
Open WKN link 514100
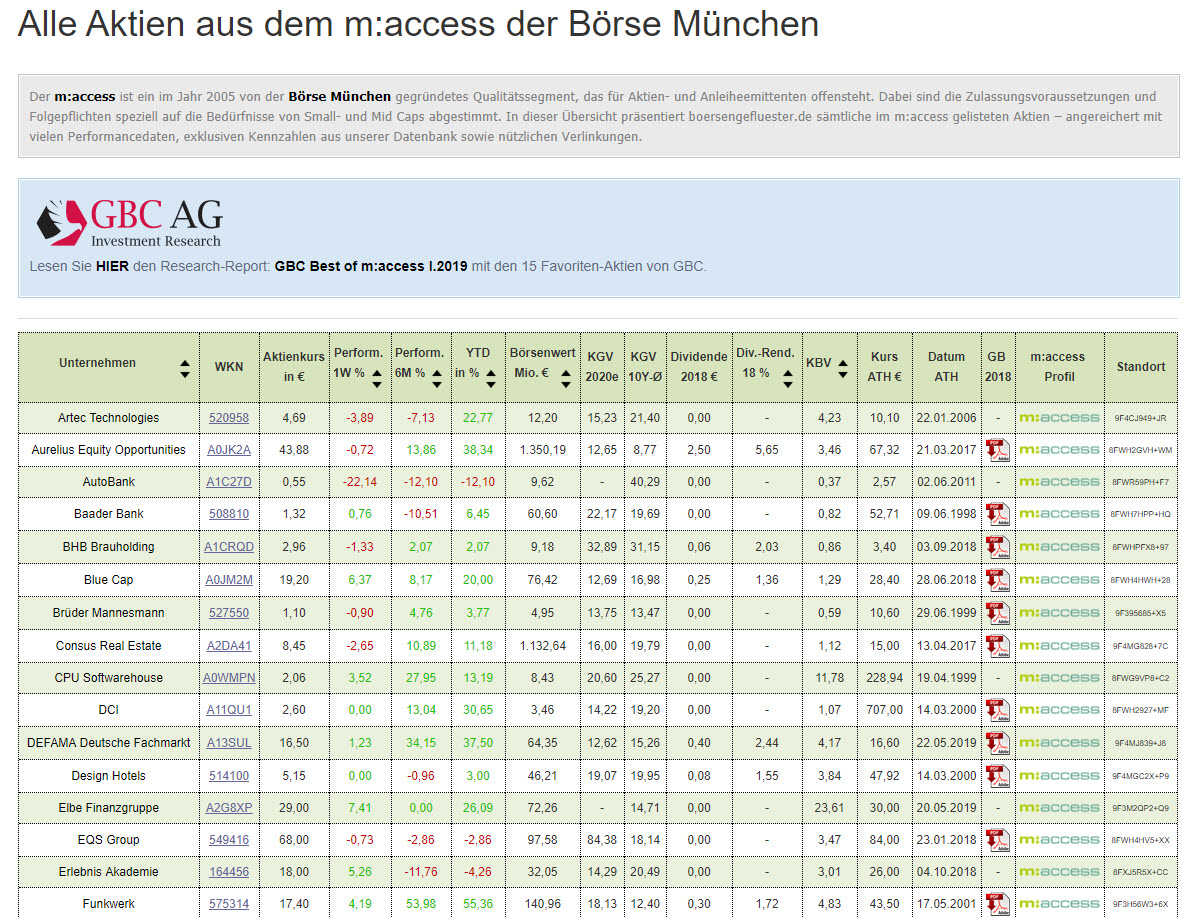click(229, 776)
